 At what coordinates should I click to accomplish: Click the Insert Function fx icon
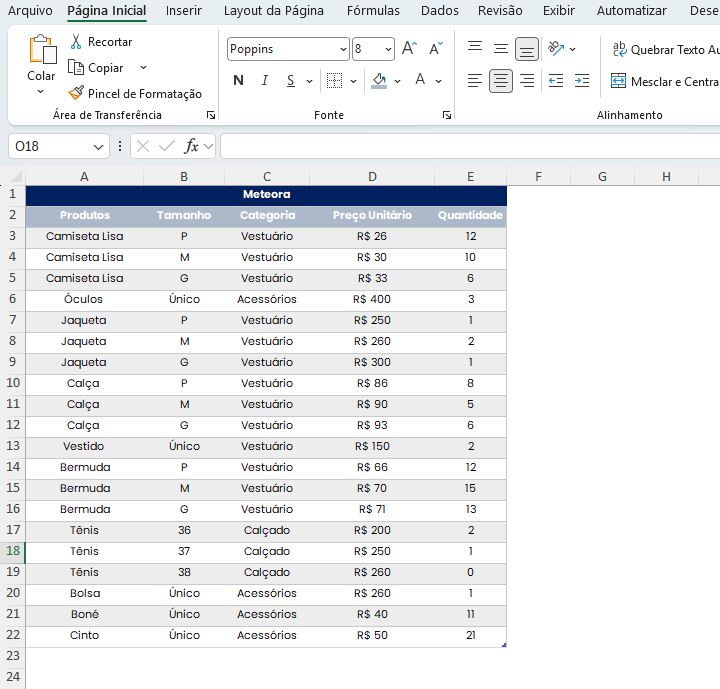(x=191, y=146)
